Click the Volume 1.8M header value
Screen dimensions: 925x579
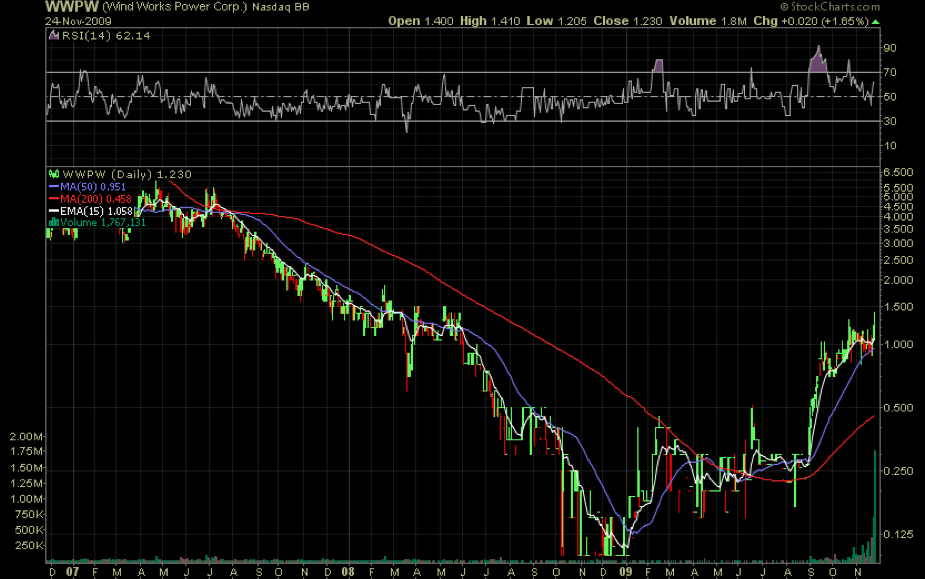coord(708,21)
